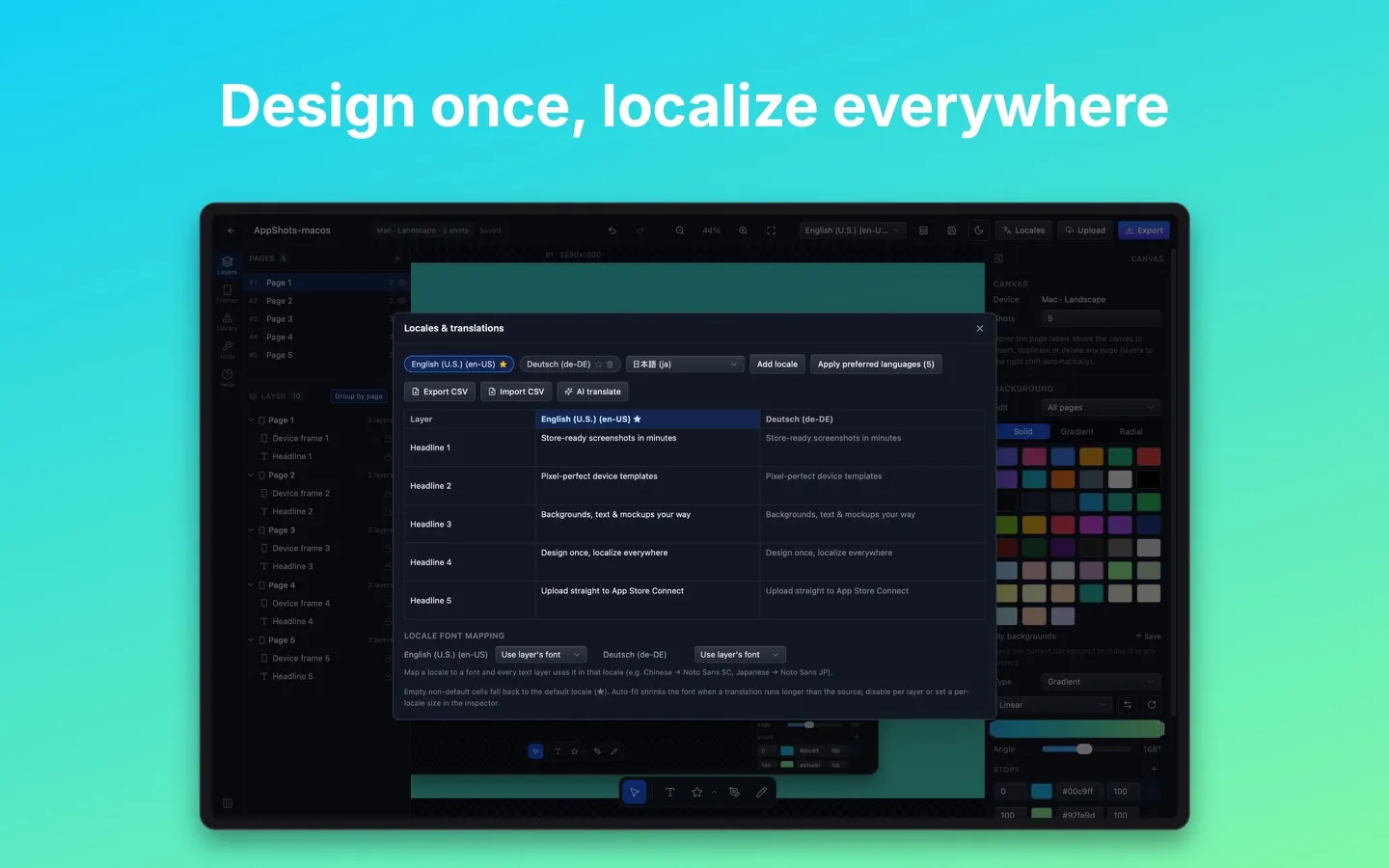Select the pencil draw tool

[x=761, y=792]
